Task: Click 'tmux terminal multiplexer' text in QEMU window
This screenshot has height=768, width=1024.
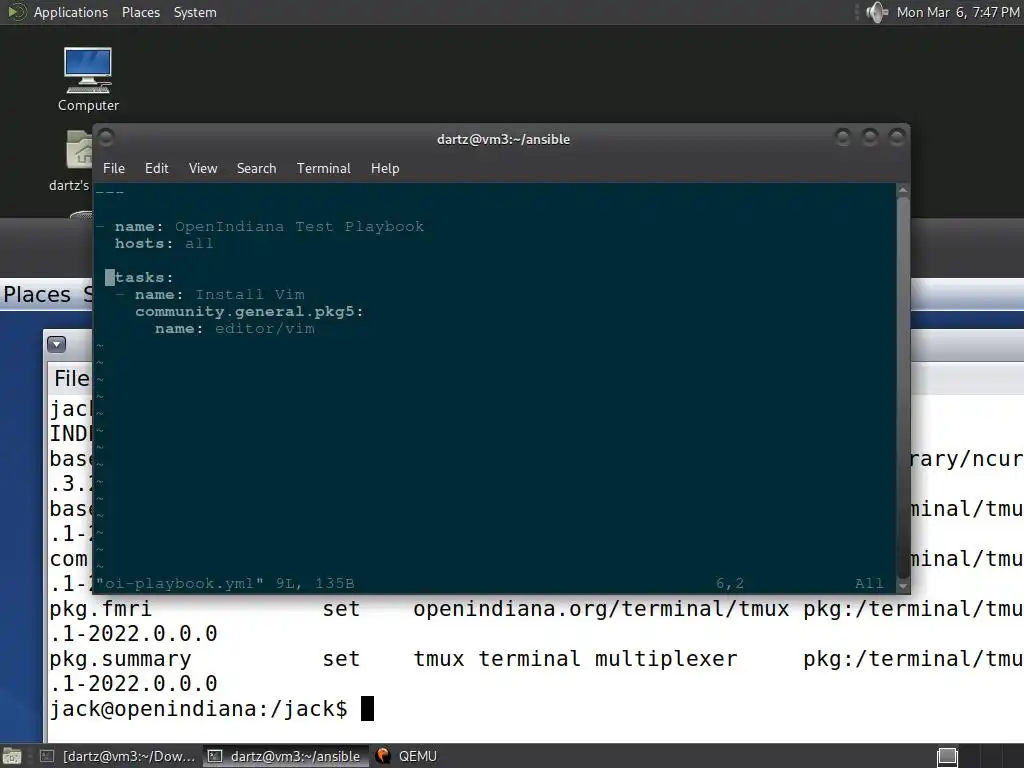Action: pos(575,659)
